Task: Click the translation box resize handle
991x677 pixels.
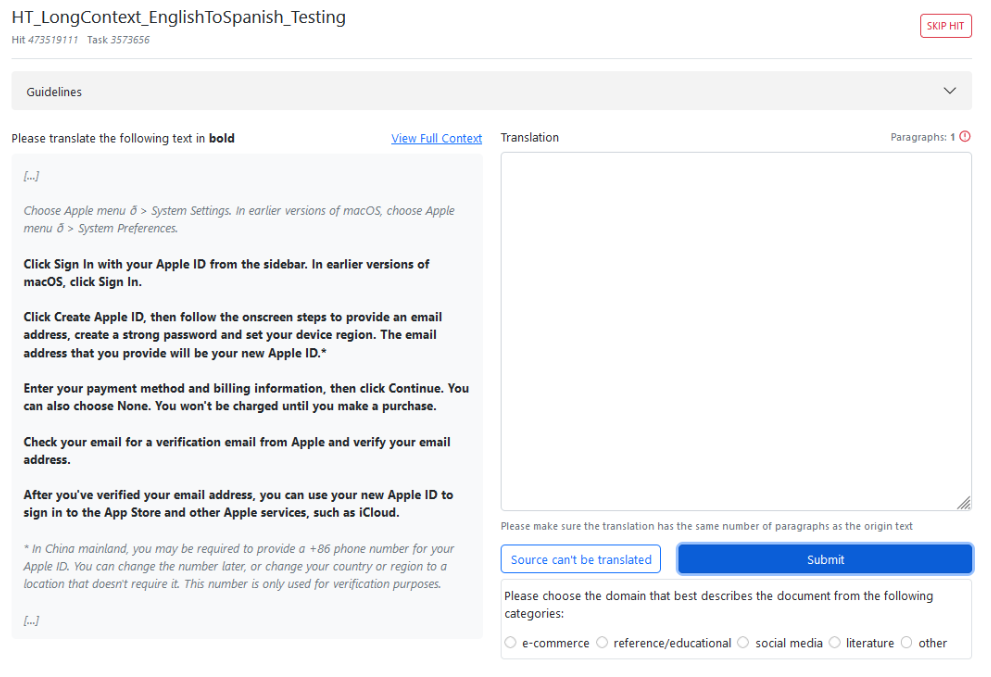Action: (963, 503)
